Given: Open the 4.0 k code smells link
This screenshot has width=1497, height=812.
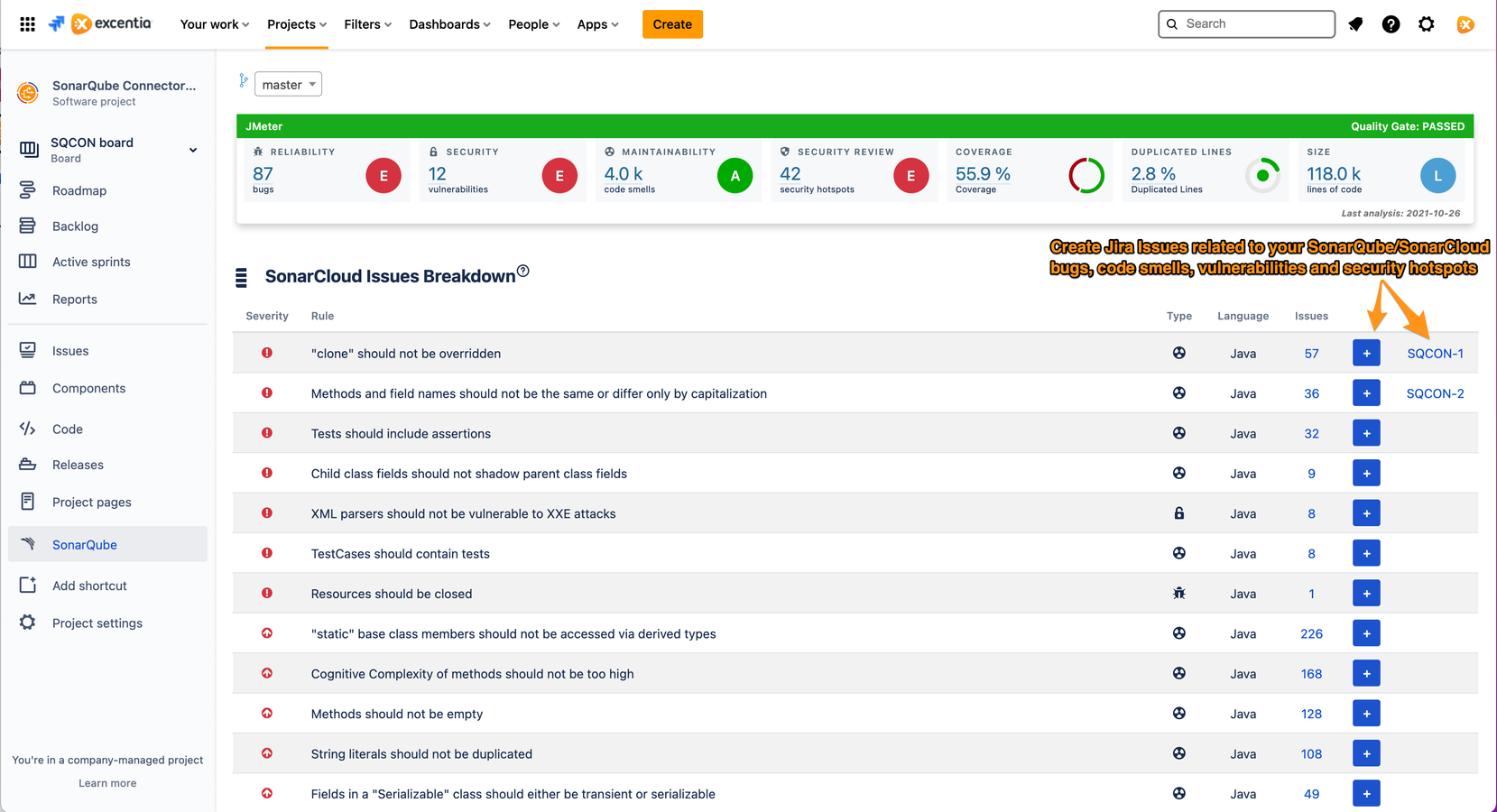Looking at the screenshot, I should click(624, 174).
